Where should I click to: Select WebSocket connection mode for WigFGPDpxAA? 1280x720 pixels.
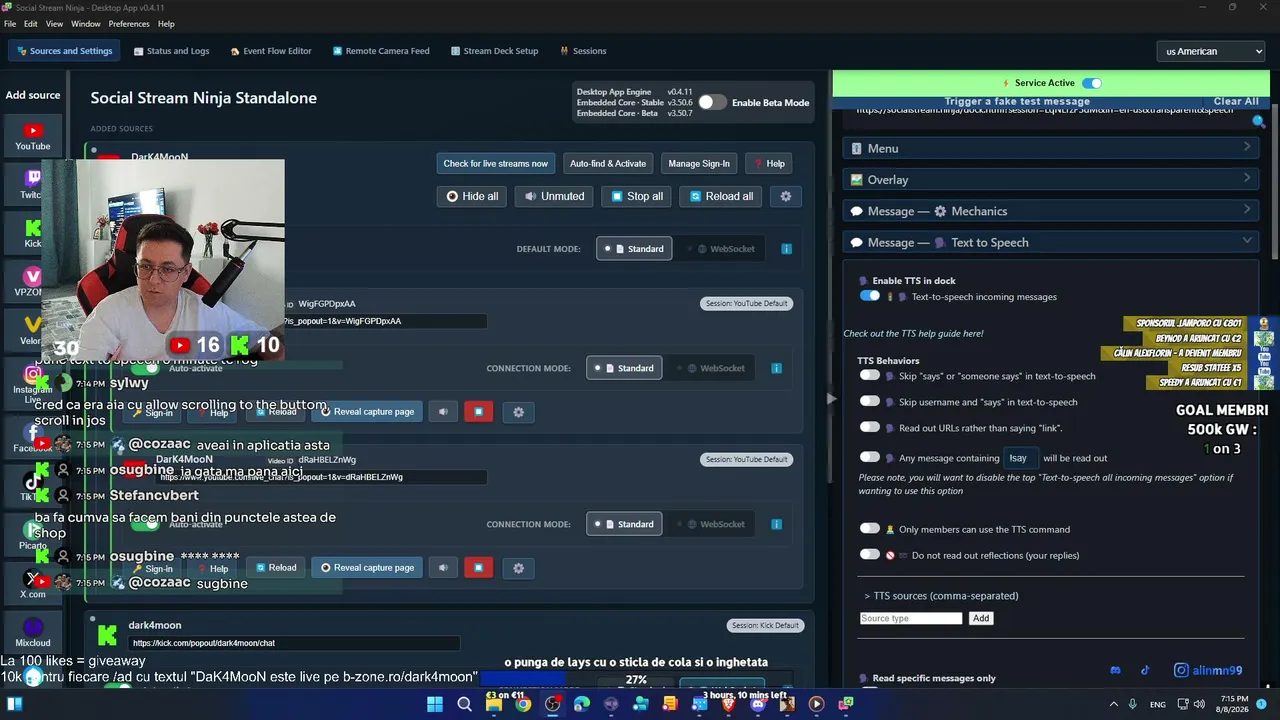715,368
